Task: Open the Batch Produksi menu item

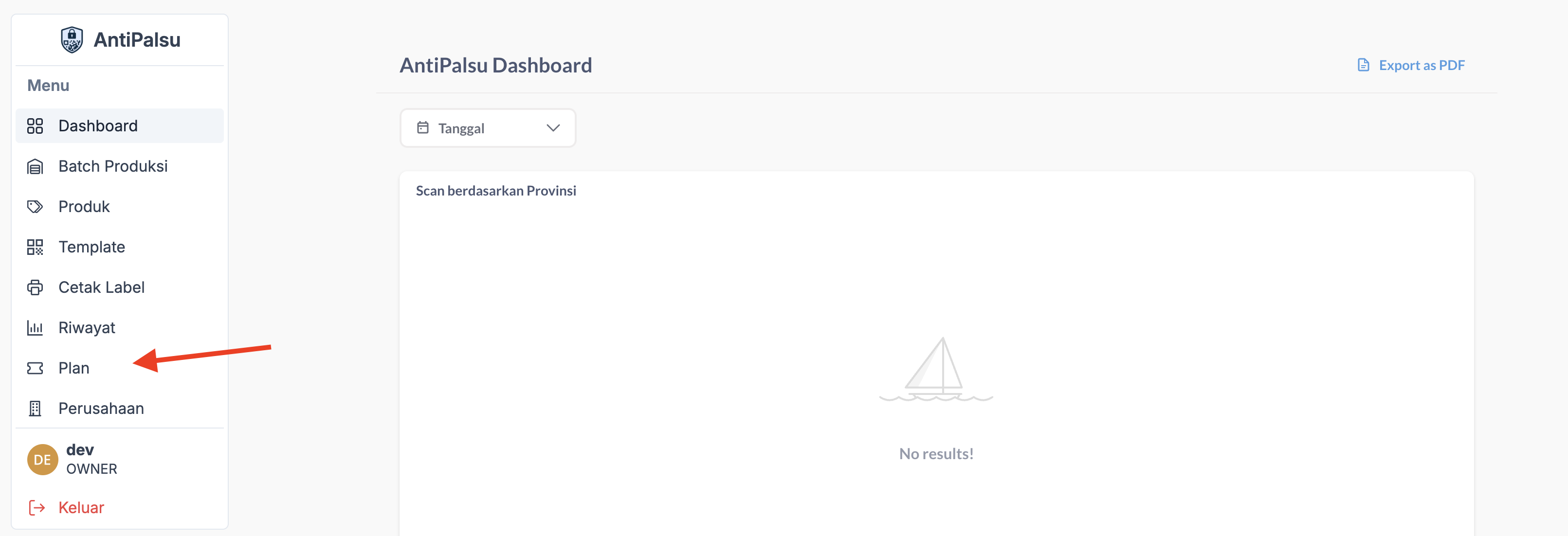Action: (x=113, y=166)
